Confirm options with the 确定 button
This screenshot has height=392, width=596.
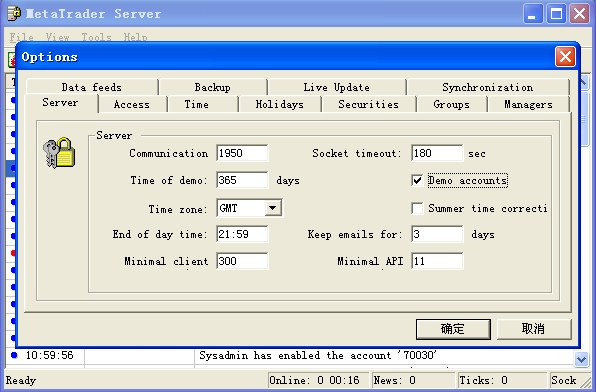pyautogui.click(x=453, y=329)
